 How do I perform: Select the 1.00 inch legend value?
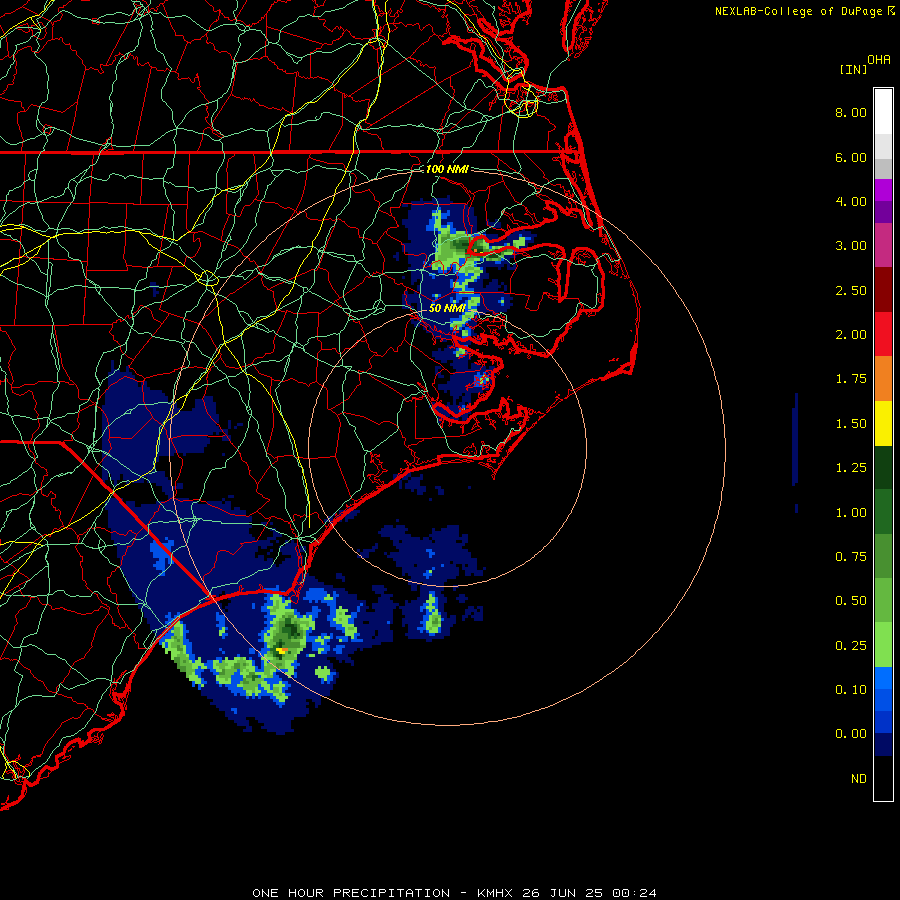851,513
